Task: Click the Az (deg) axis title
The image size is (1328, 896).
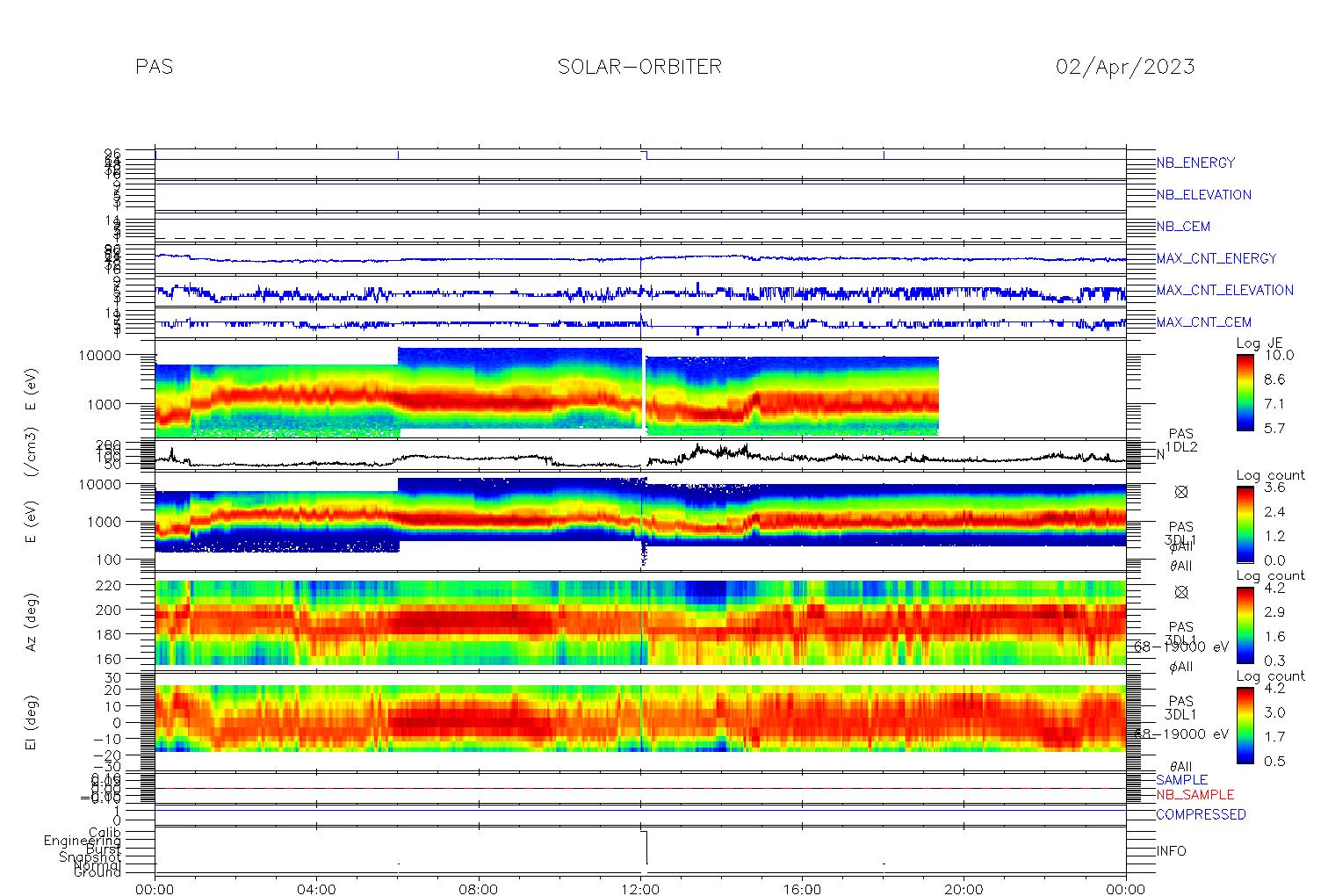Action: (x=32, y=622)
